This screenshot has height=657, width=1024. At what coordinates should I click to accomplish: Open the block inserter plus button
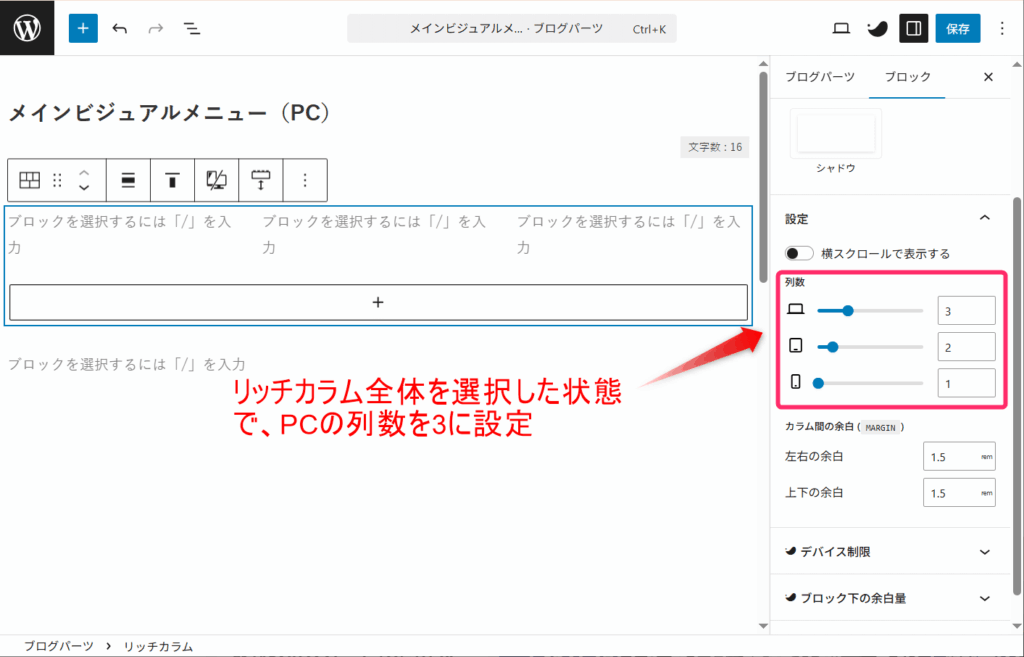(x=83, y=28)
